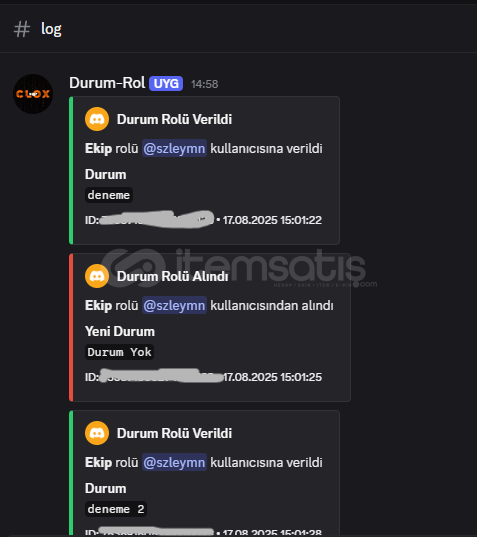Click the Discord icon in first embed
The image size is (477, 537).
click(97, 119)
